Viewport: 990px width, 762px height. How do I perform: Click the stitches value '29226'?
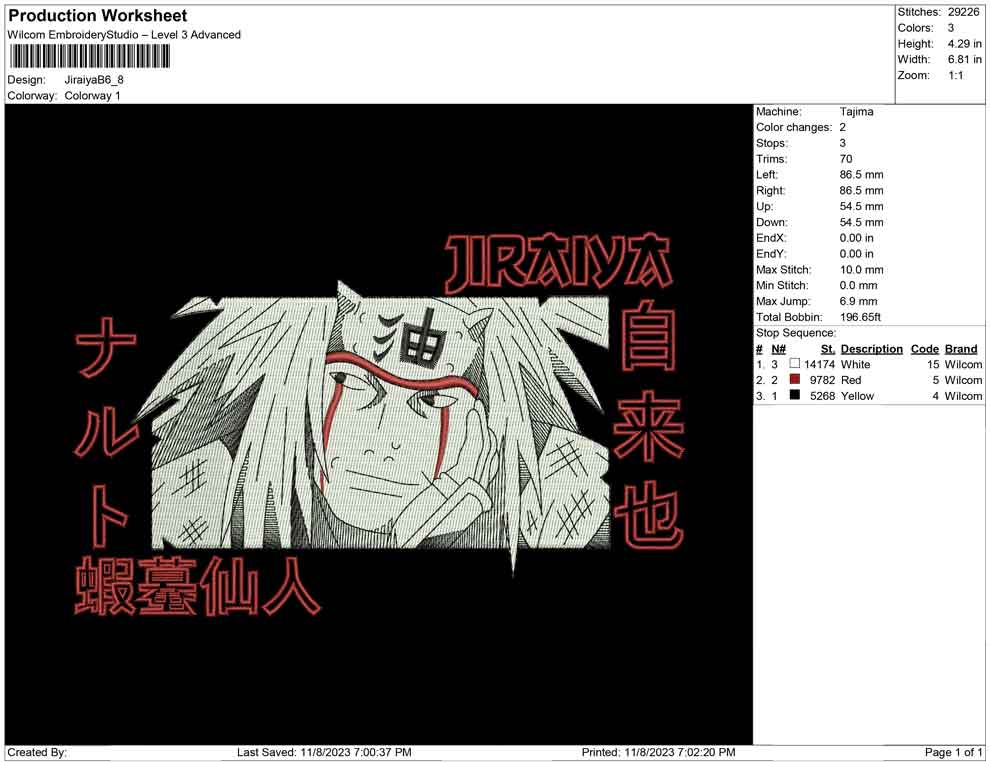pyautogui.click(x=963, y=12)
